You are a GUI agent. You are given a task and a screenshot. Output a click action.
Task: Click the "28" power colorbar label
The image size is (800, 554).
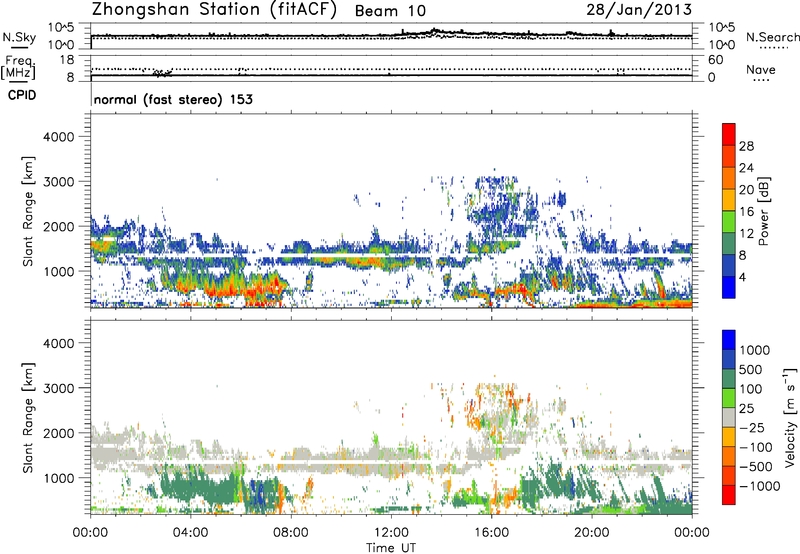point(746,146)
